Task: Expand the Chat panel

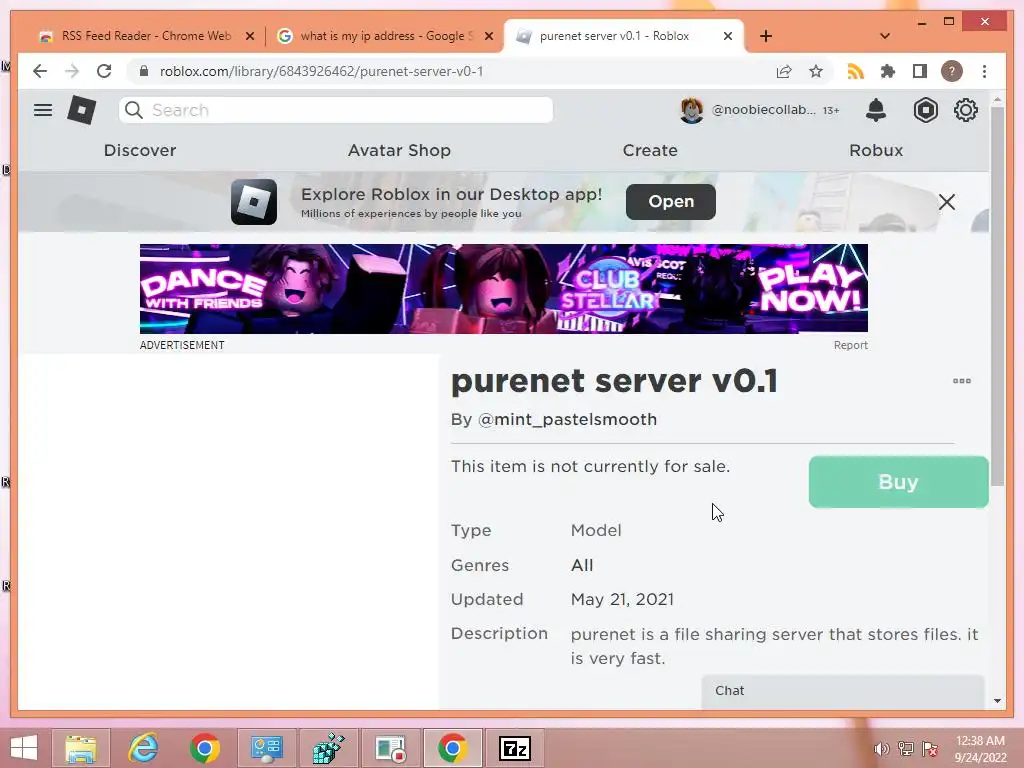Action: point(842,691)
